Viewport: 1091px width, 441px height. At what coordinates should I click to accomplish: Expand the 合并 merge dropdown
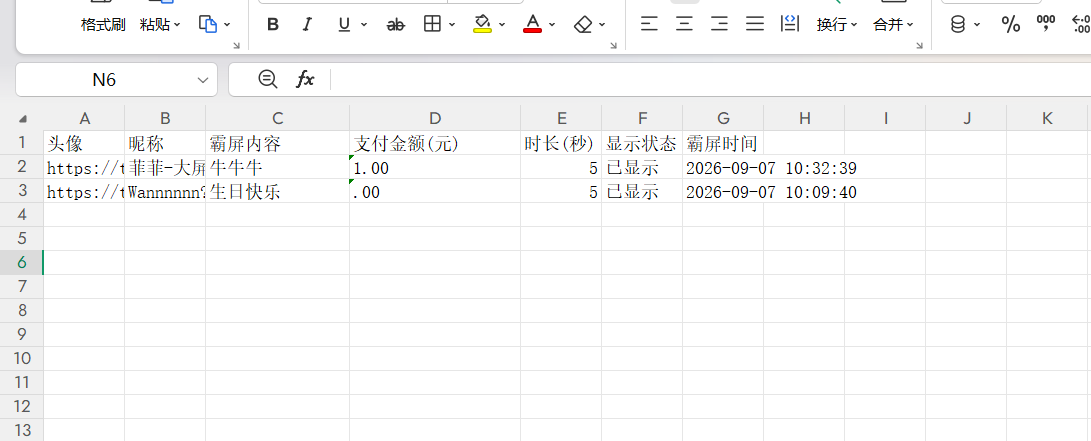click(x=893, y=25)
